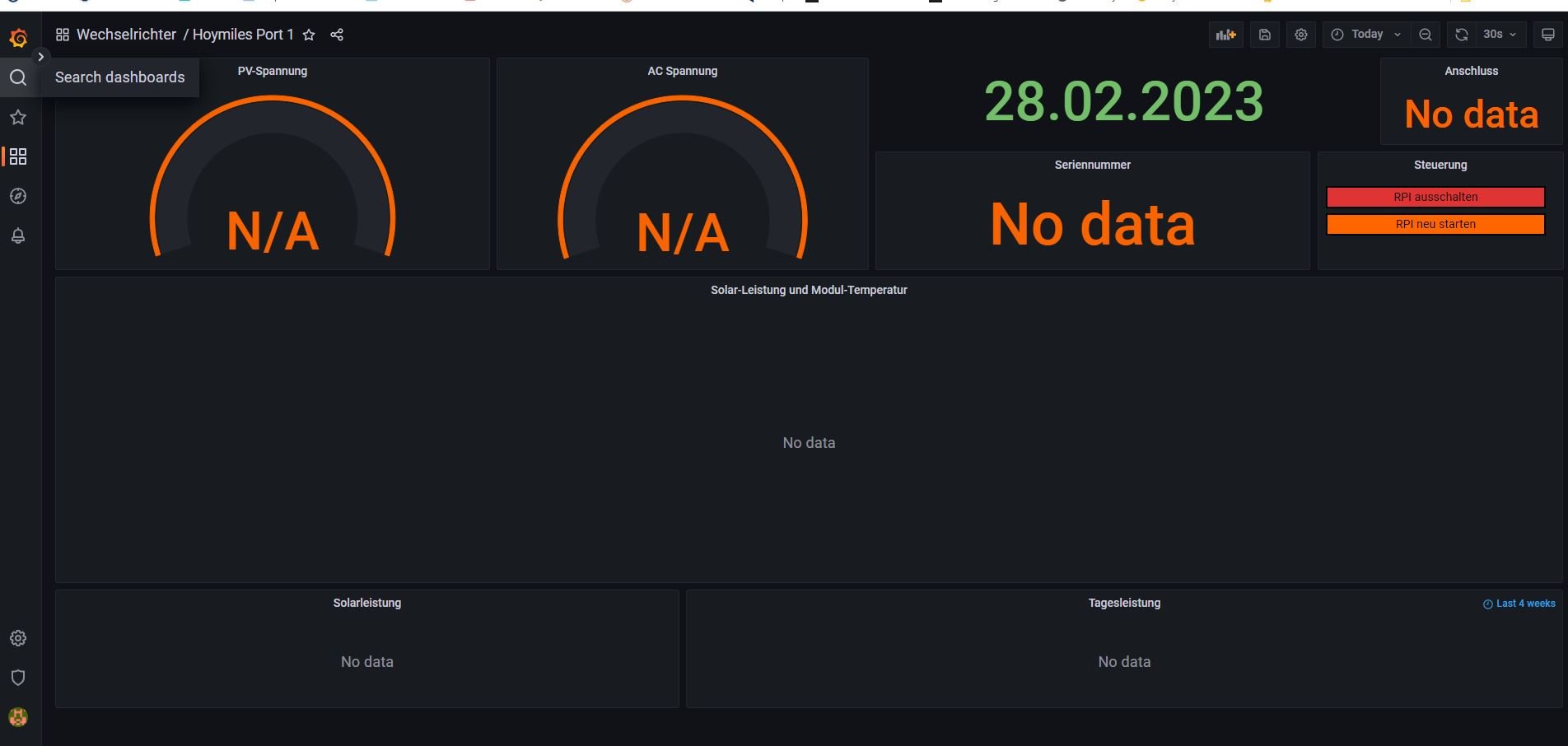
Task: Open the Today time range picker
Action: [1366, 35]
